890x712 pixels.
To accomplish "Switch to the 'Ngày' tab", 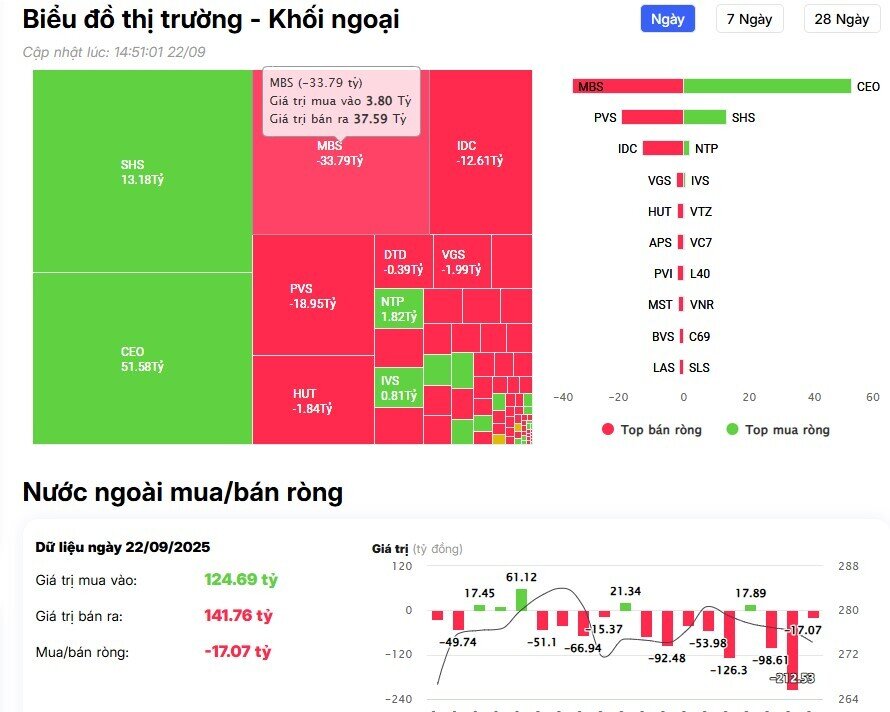I will pos(666,19).
